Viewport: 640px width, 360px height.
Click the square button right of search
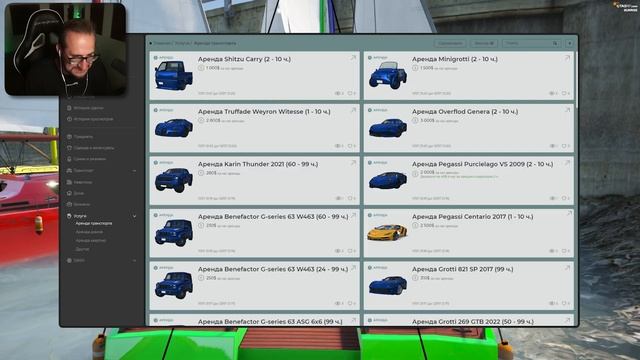click(x=569, y=43)
